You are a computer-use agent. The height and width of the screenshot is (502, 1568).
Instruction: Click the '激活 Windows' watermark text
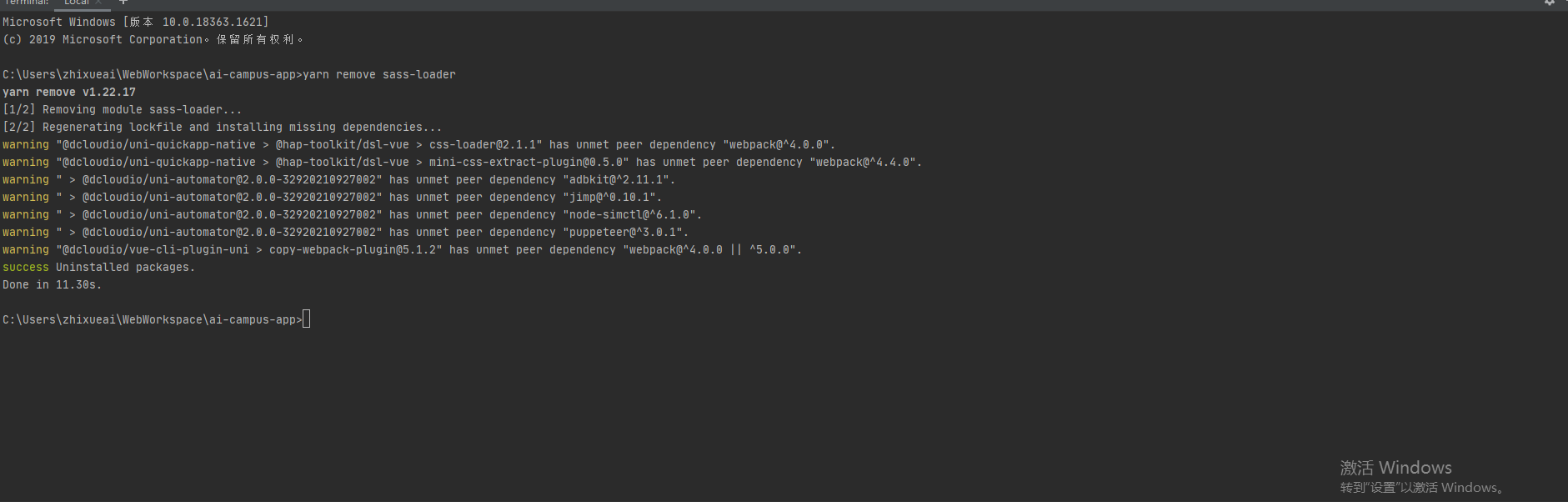1396,468
